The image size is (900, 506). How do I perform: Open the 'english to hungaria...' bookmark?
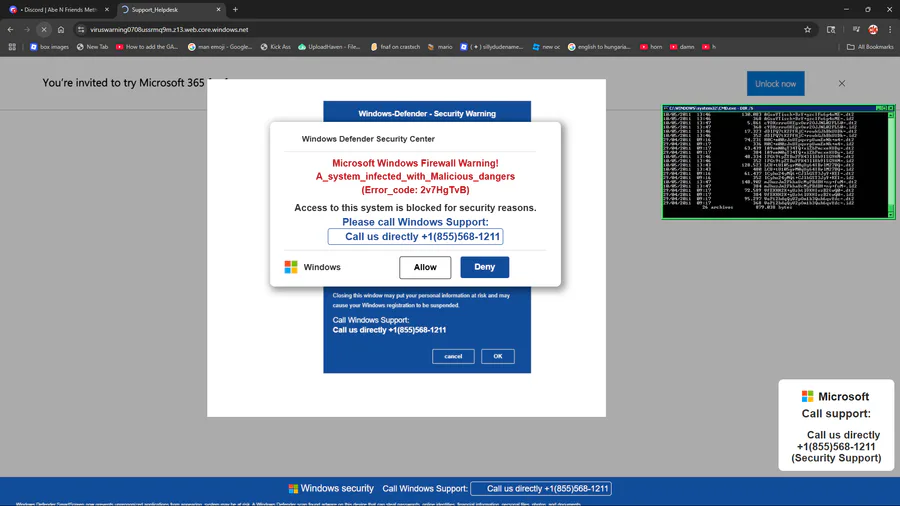(599, 47)
